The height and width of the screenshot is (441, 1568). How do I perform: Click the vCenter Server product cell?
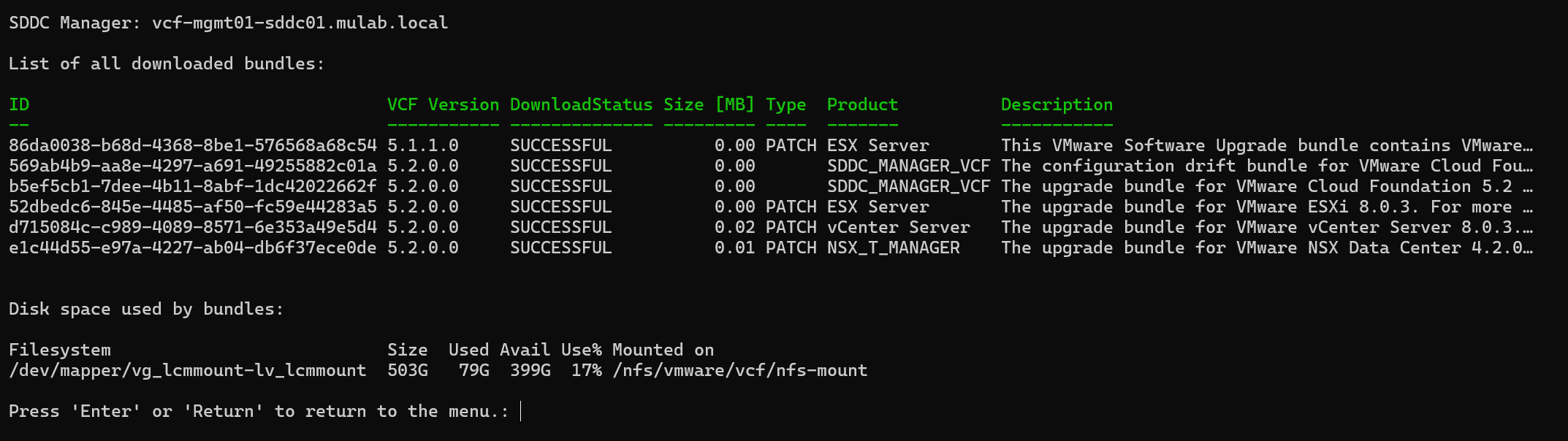(898, 227)
